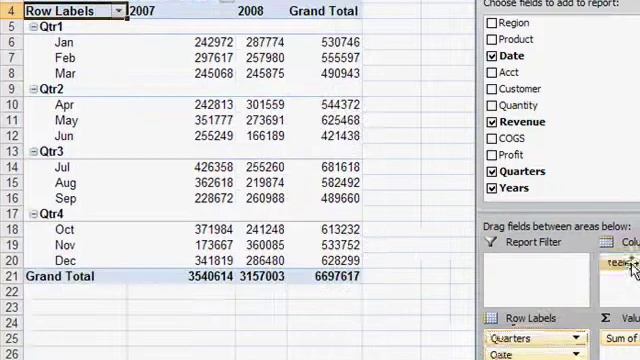Click the Row Labels area icon
This screenshot has width=640, height=360.
click(491, 318)
